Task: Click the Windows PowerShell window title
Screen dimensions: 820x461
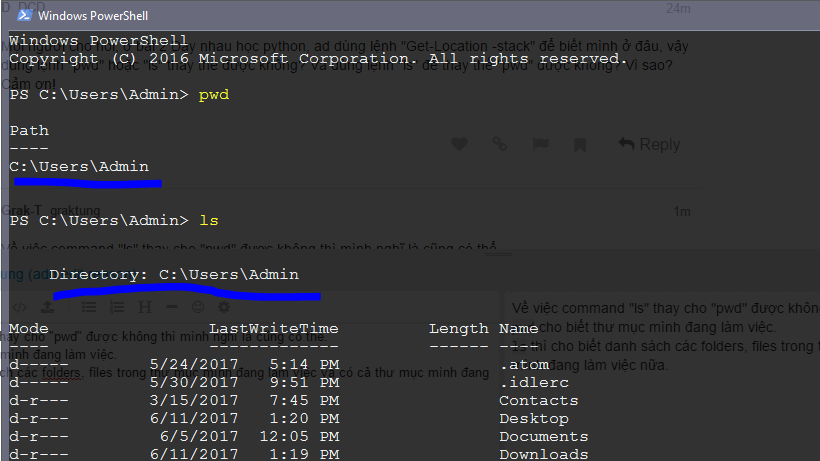Action: [x=93, y=16]
